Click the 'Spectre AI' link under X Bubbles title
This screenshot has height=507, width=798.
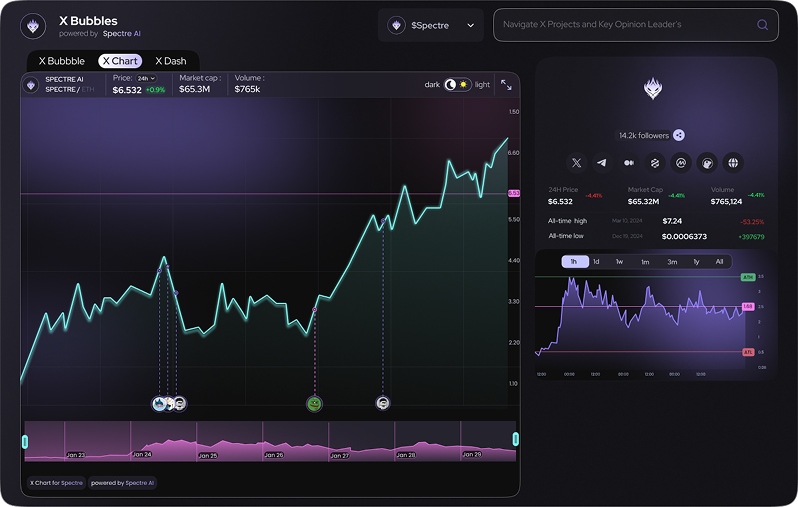(122, 34)
